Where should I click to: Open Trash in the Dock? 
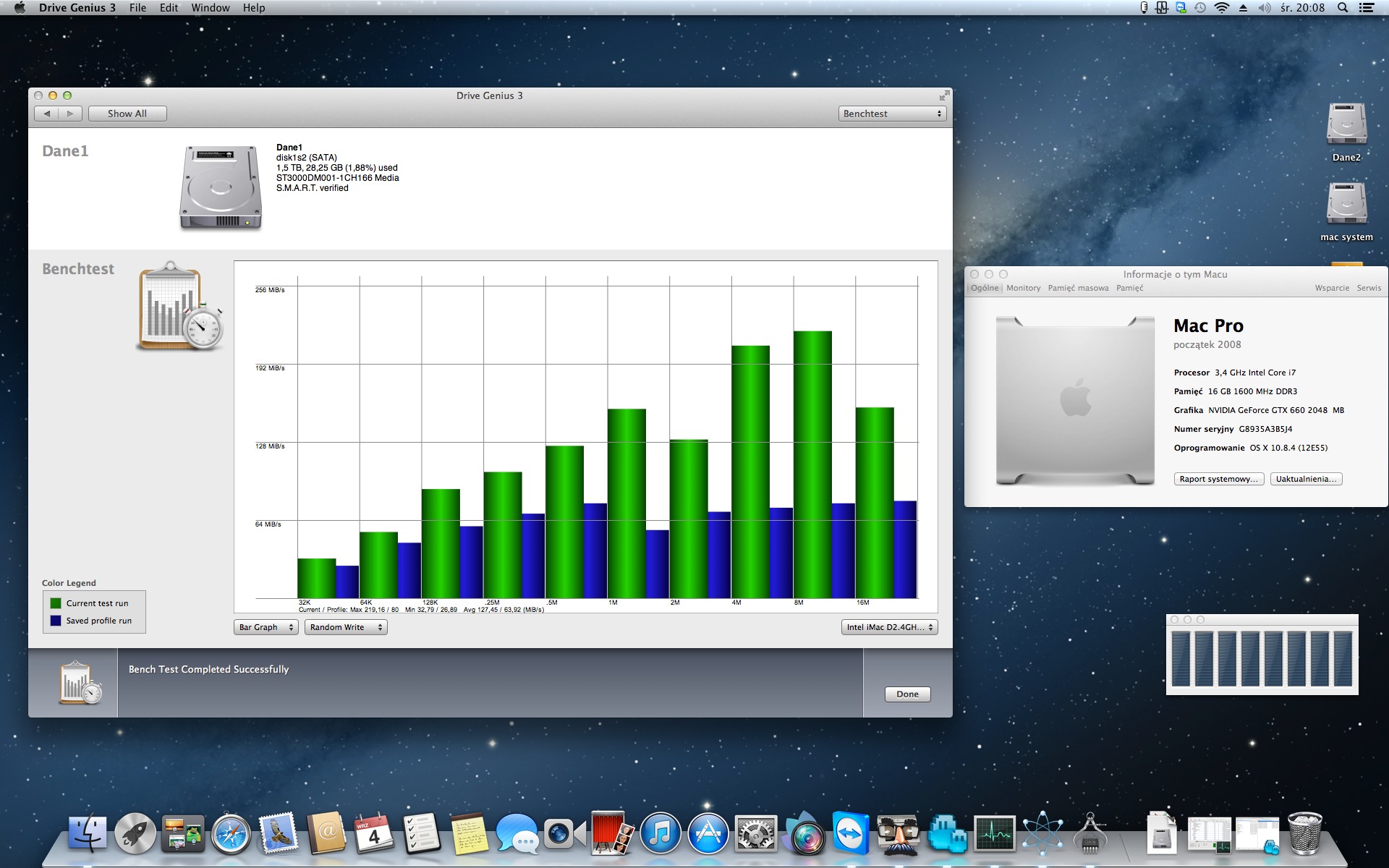tap(1305, 833)
